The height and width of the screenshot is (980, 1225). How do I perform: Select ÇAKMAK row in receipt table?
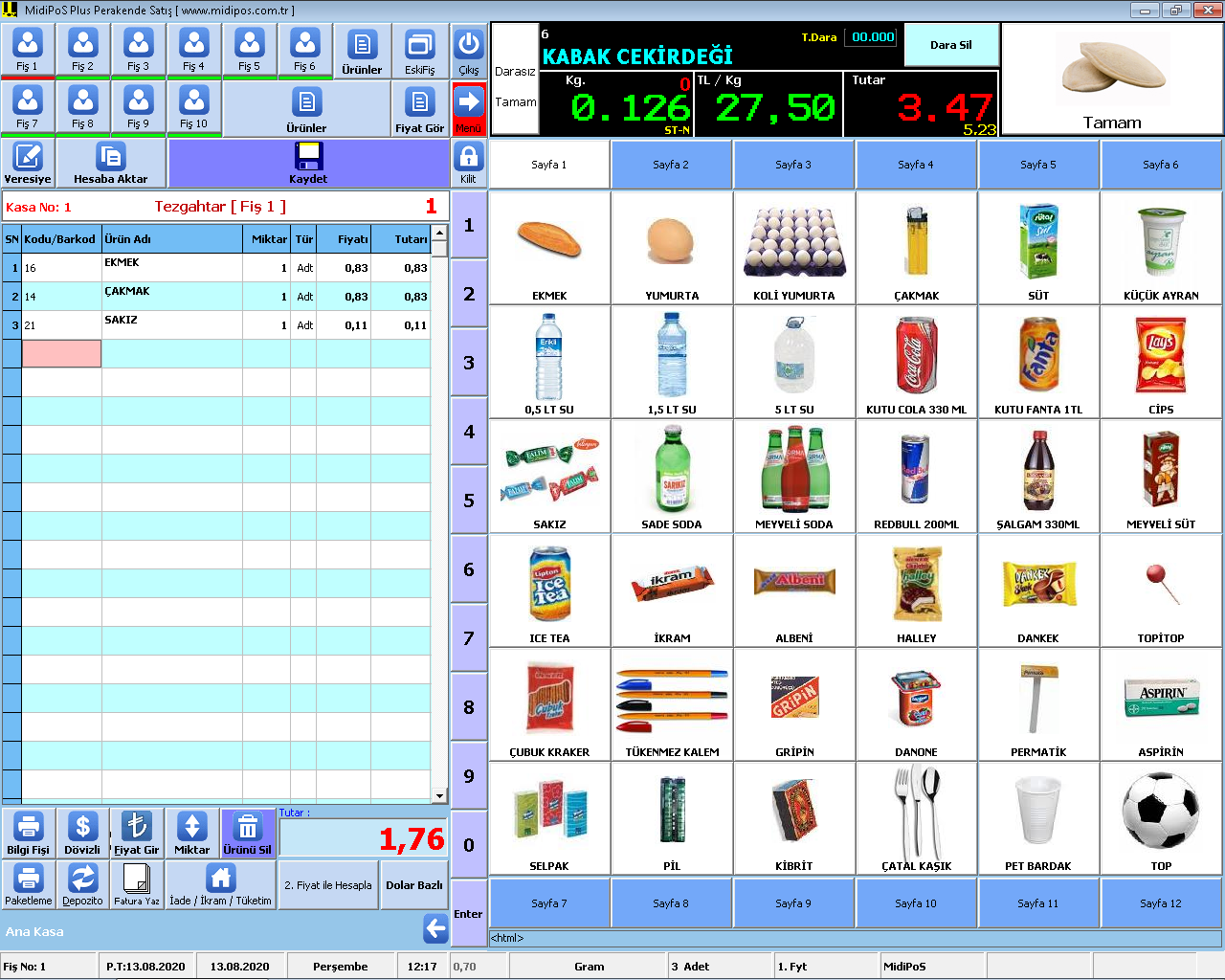click(216, 297)
